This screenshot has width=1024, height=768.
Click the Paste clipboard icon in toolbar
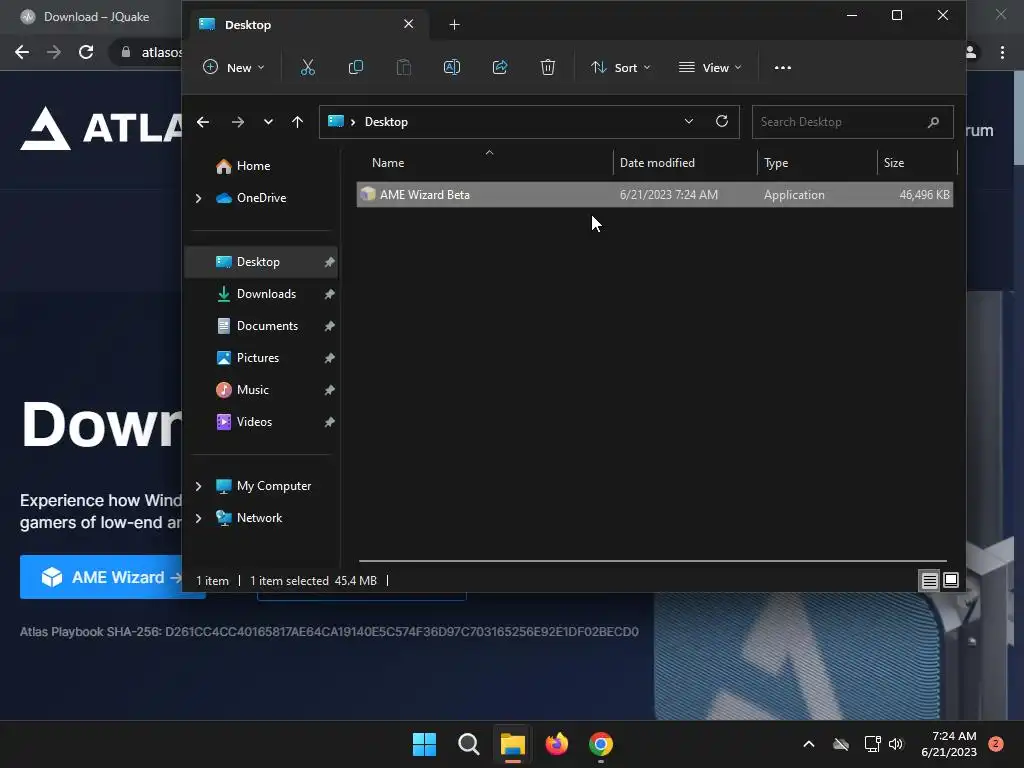pyautogui.click(x=404, y=67)
